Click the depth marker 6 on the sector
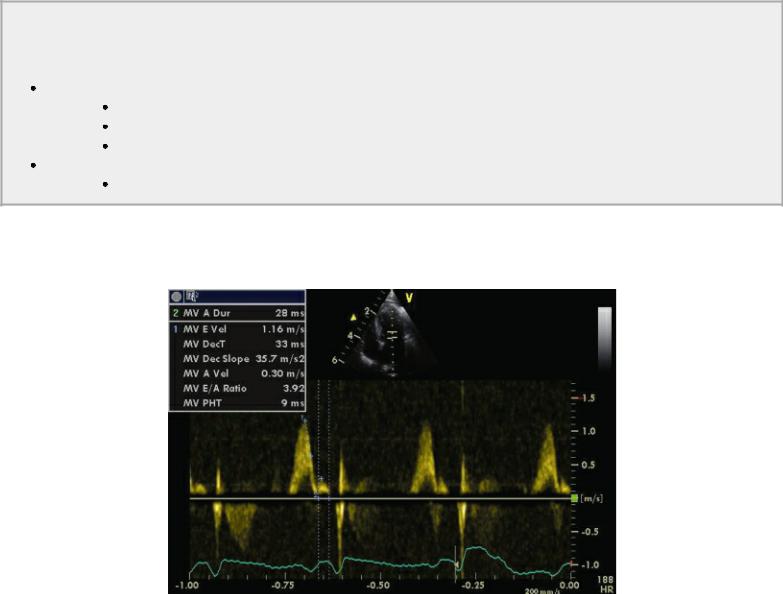The height and width of the screenshot is (594, 783). (x=335, y=360)
